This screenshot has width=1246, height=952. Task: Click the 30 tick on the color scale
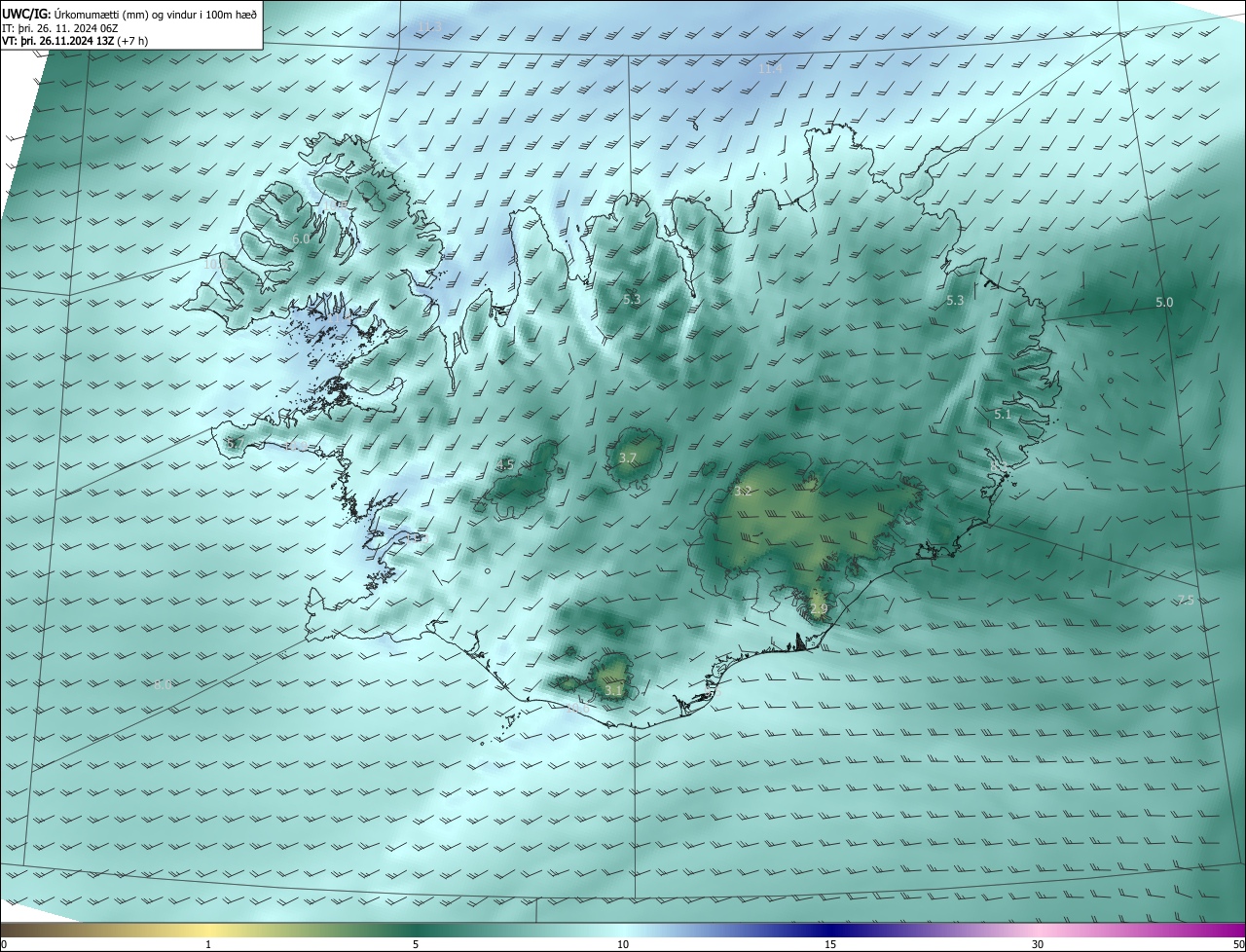tap(1038, 944)
